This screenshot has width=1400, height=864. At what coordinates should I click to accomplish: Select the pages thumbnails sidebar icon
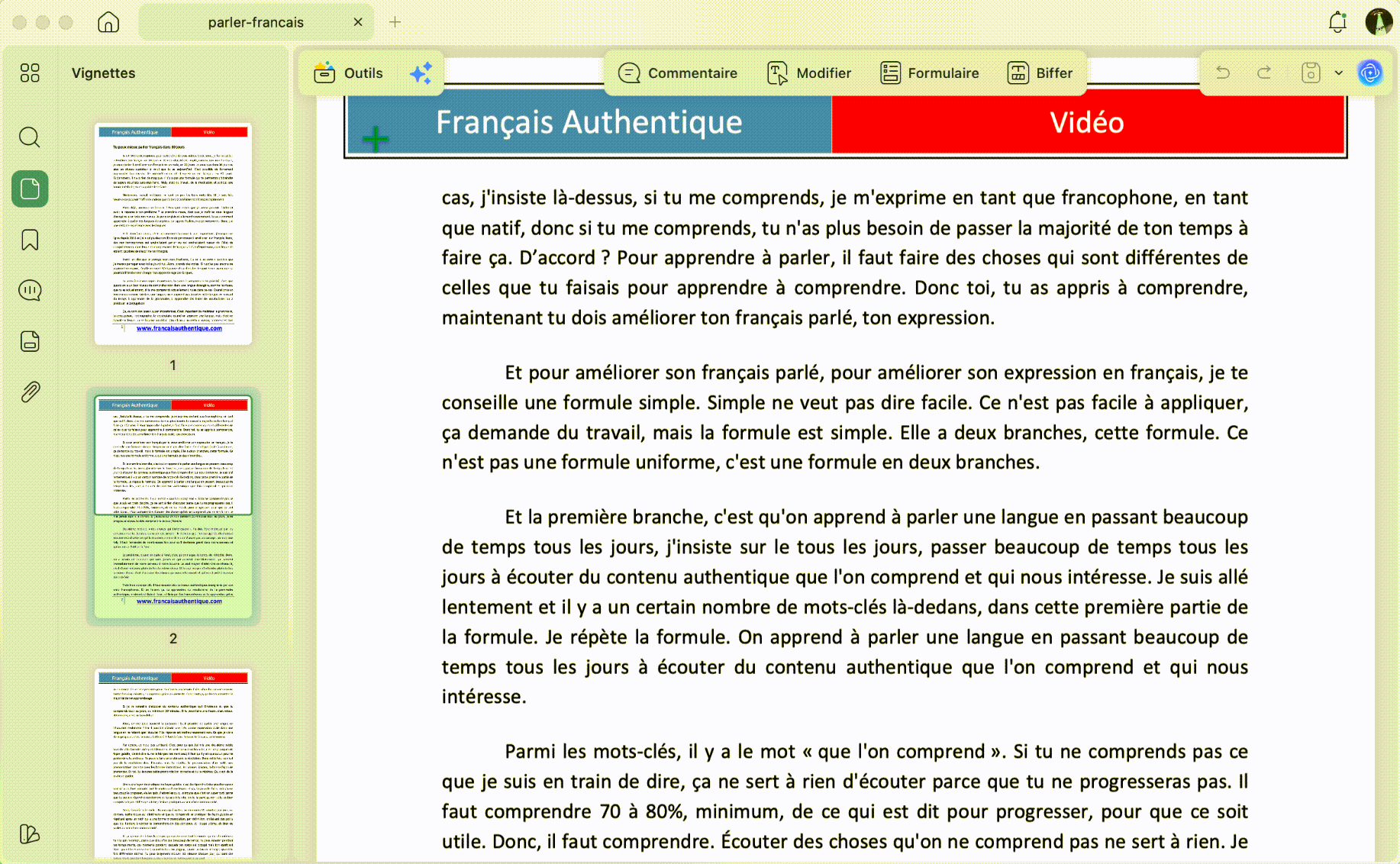click(30, 189)
